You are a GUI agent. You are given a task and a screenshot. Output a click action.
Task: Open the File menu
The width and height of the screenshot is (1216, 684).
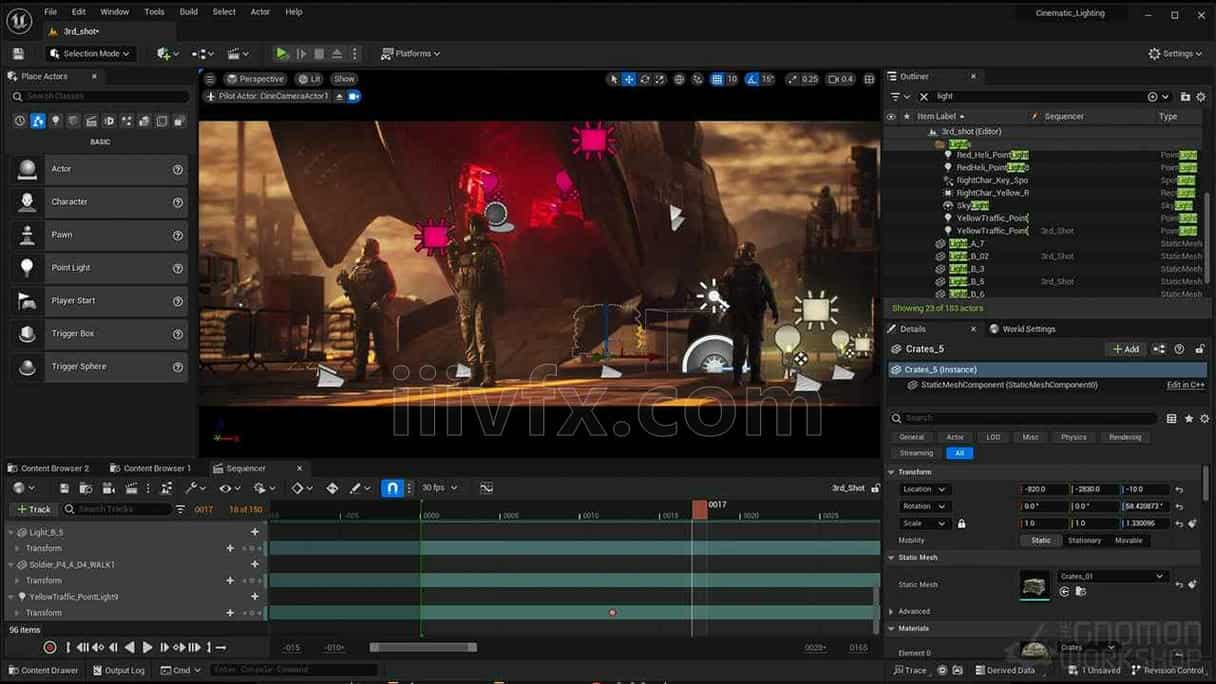point(50,12)
